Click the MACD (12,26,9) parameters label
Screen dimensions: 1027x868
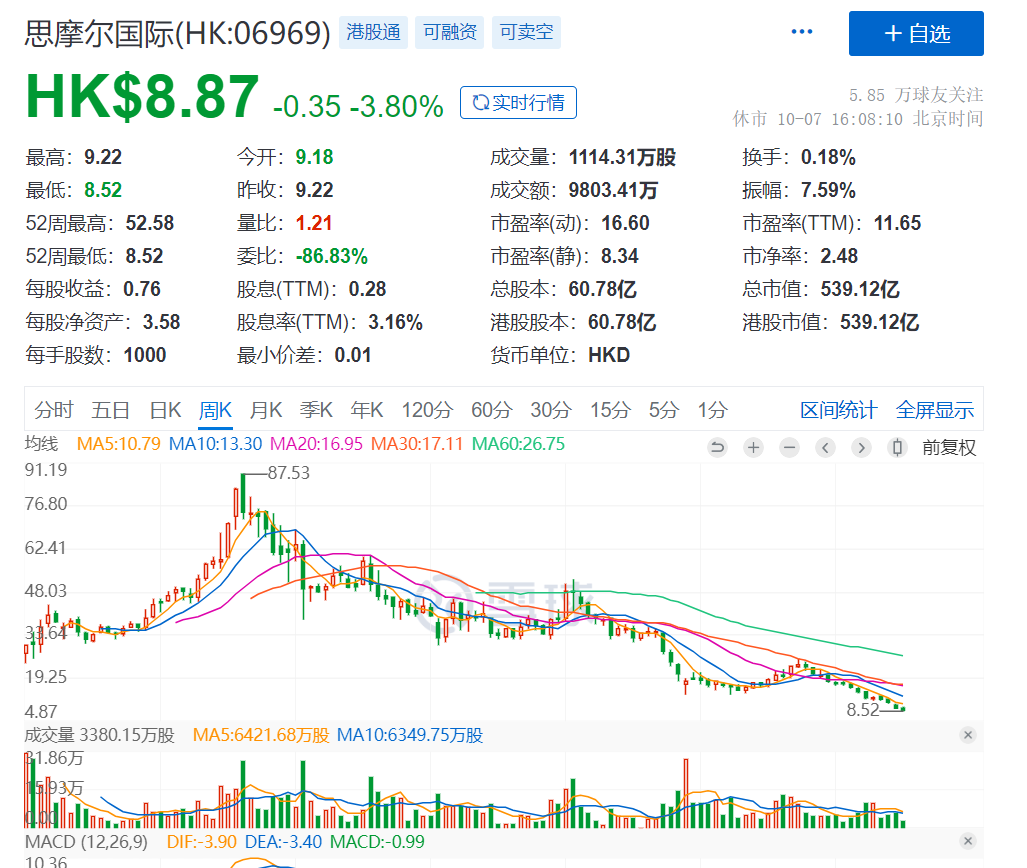coord(86,842)
